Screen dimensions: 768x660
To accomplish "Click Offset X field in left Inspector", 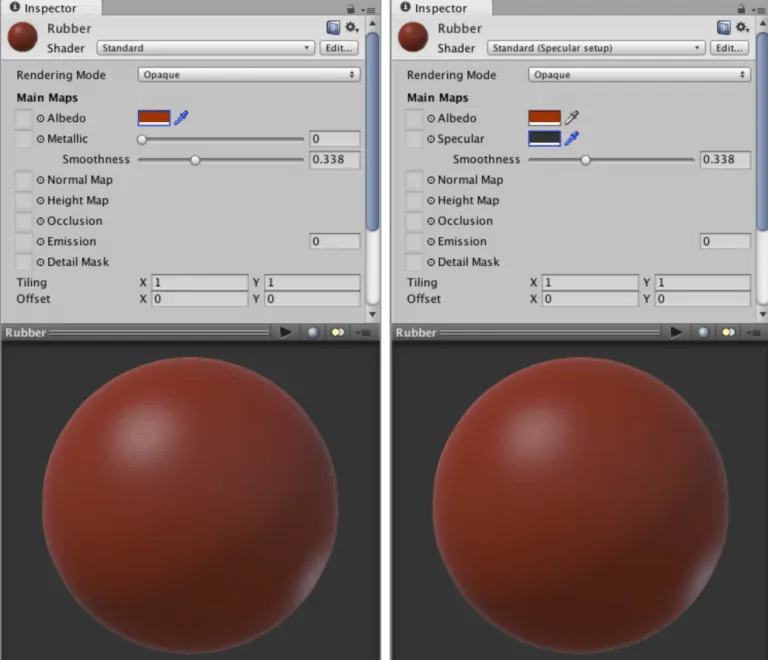I will tap(200, 299).
